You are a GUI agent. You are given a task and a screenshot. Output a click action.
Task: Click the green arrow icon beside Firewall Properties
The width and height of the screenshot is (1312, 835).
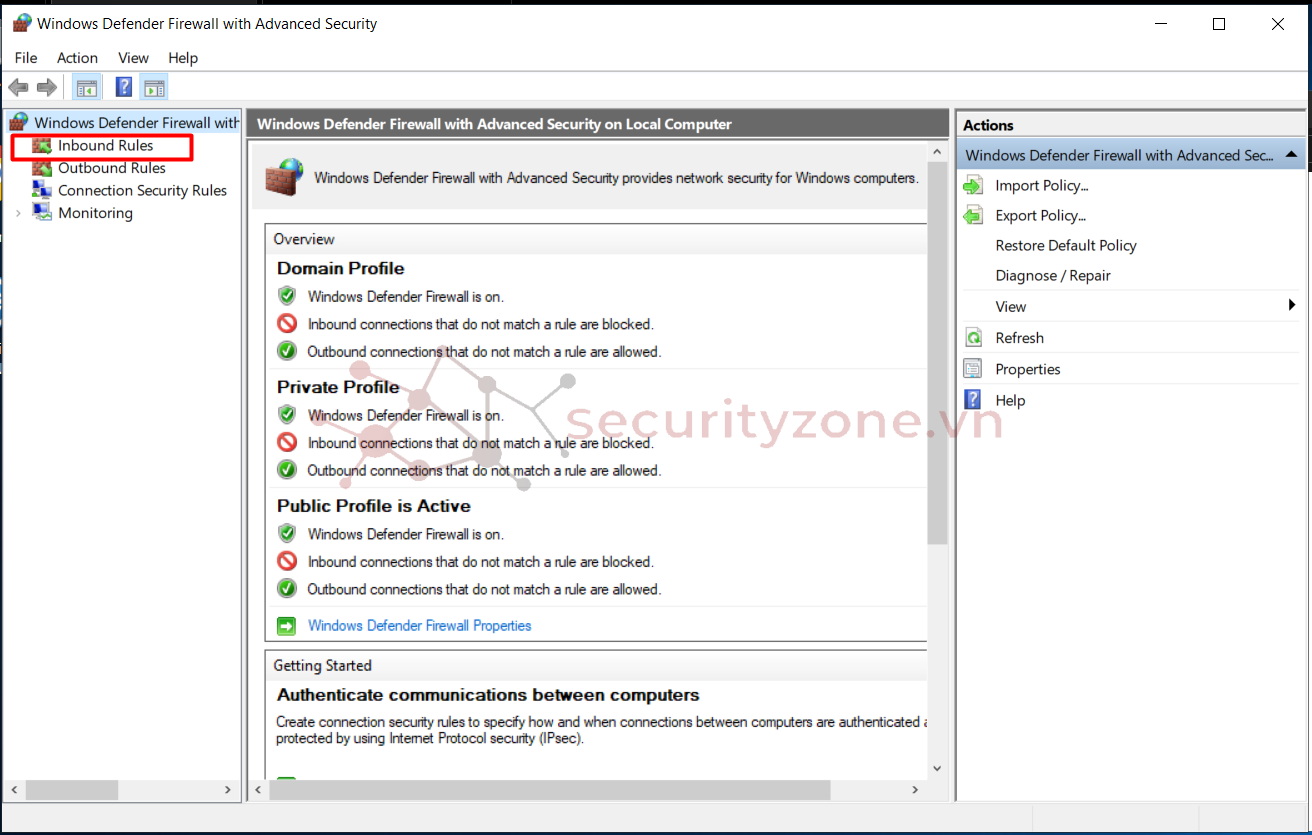point(287,626)
